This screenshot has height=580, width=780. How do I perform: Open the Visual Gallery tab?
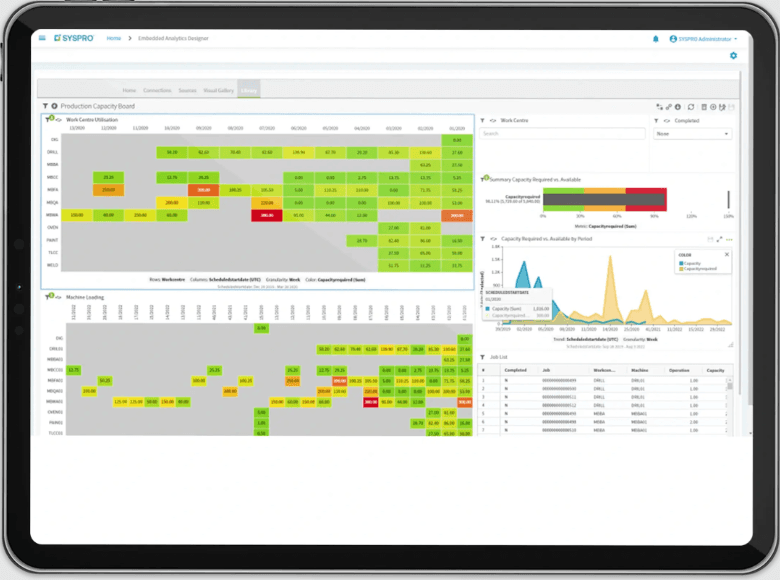tap(218, 91)
